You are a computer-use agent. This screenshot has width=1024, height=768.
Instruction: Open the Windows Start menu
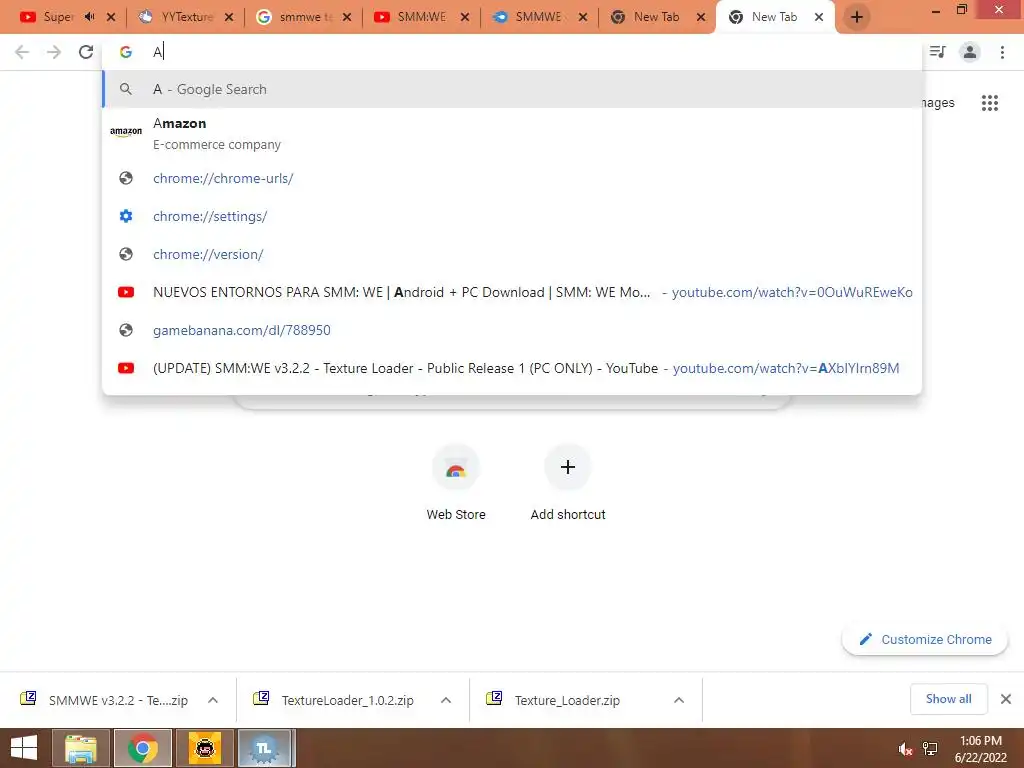point(24,748)
